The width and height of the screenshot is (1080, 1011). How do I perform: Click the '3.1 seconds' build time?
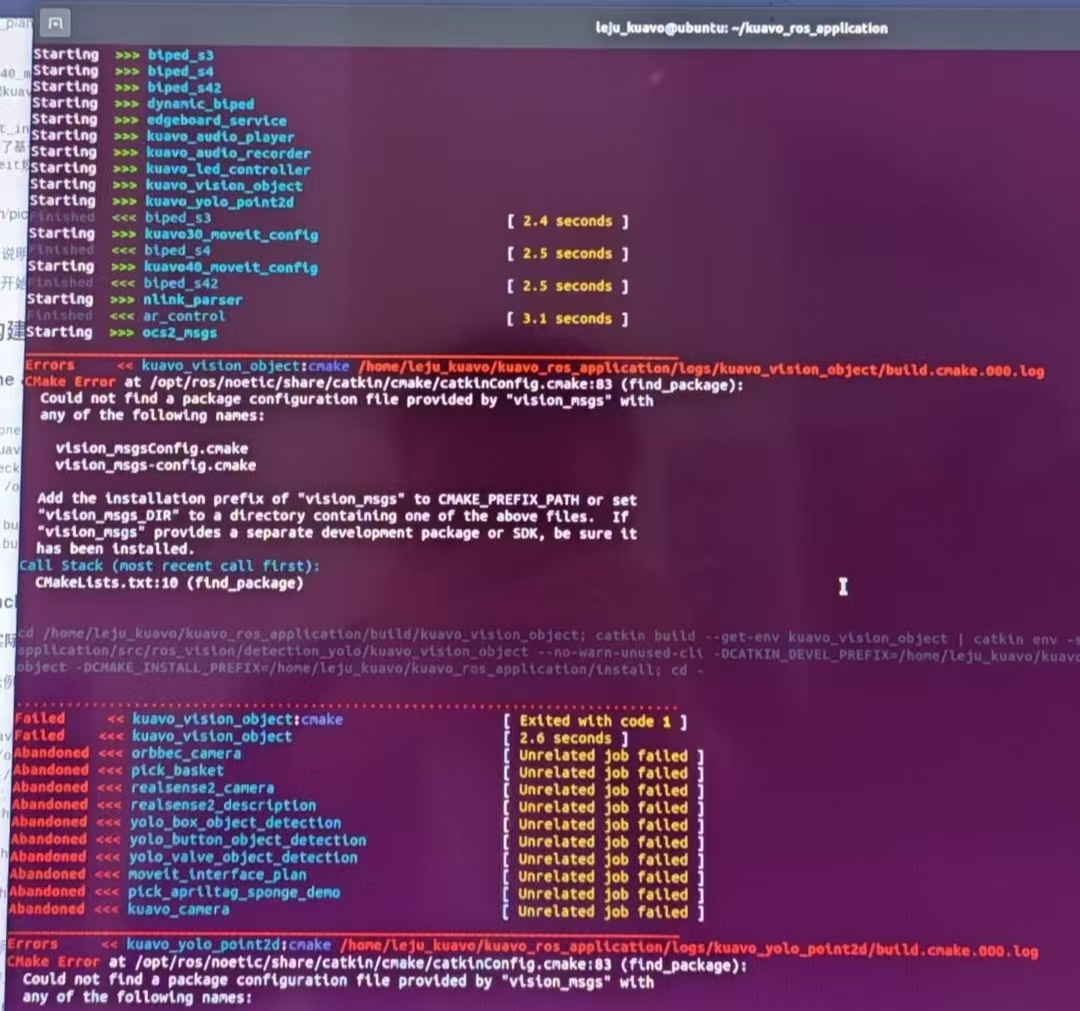567,319
